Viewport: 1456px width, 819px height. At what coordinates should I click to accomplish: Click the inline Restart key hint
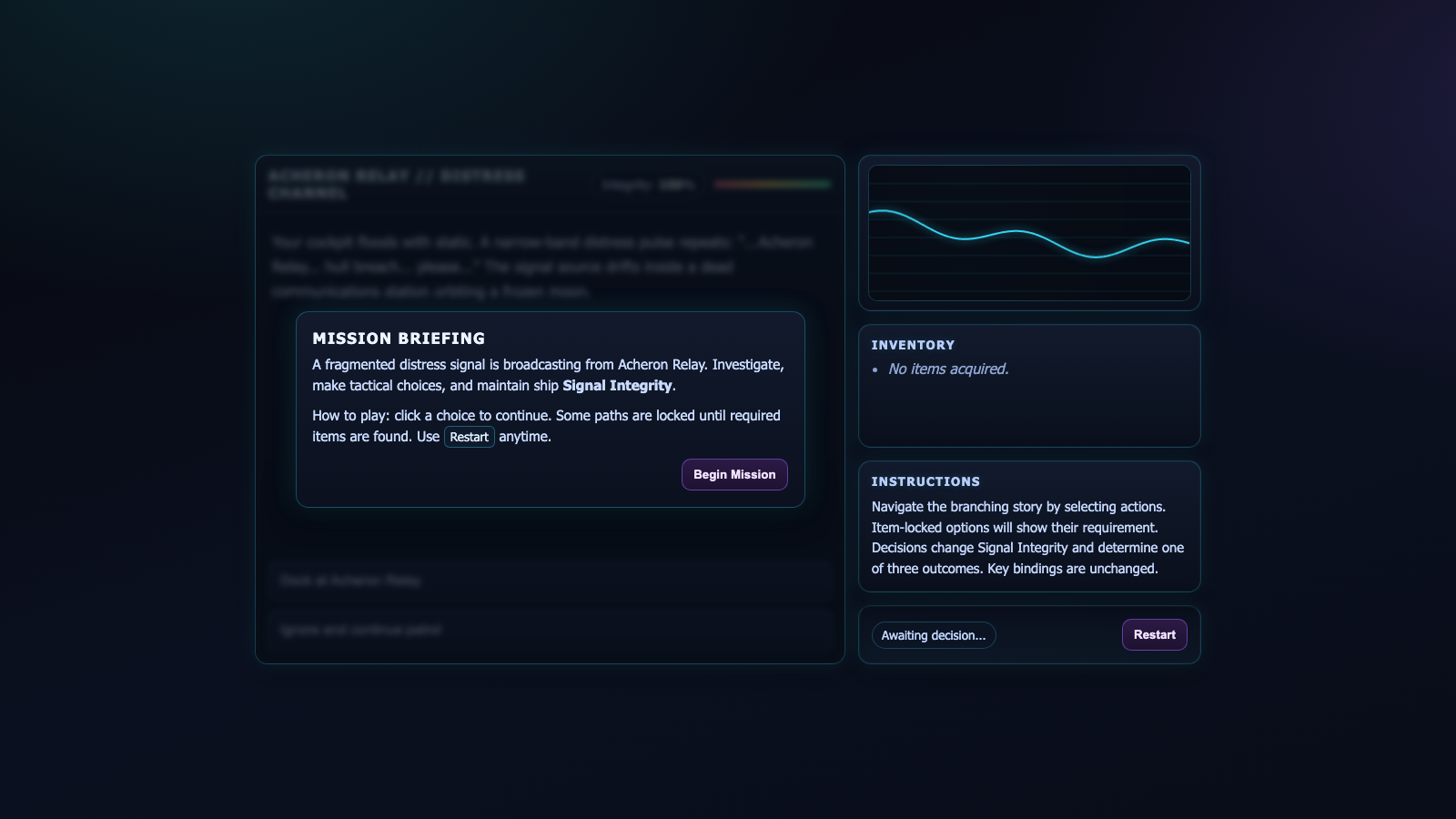coord(470,437)
